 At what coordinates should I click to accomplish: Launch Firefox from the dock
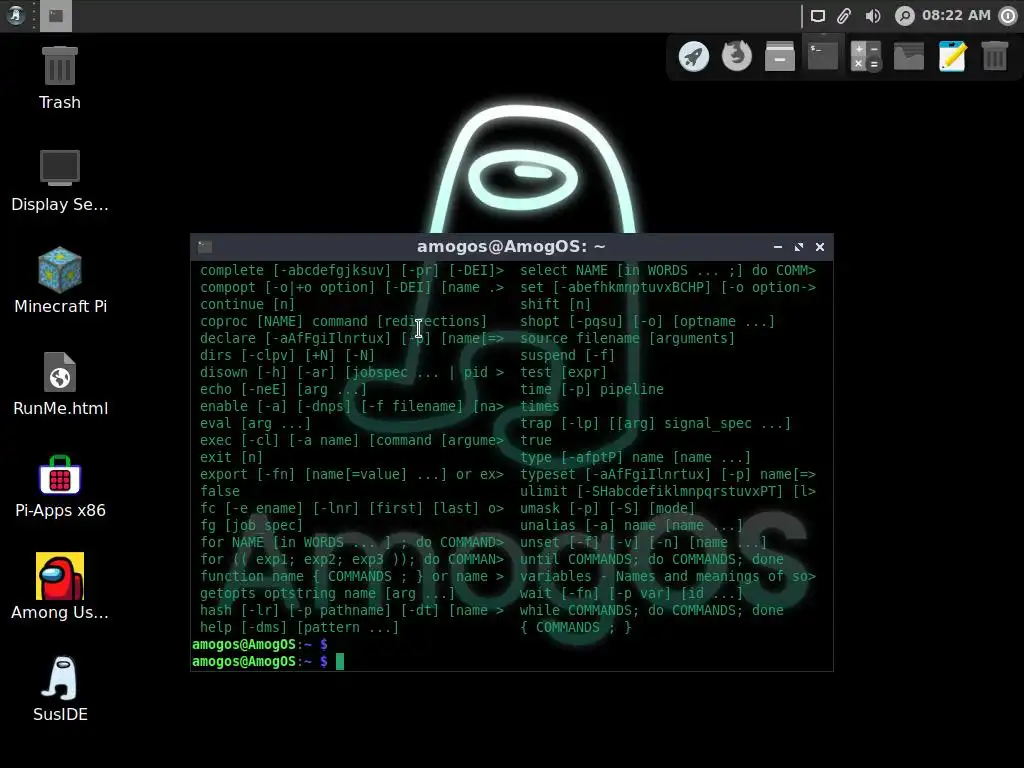[737, 57]
